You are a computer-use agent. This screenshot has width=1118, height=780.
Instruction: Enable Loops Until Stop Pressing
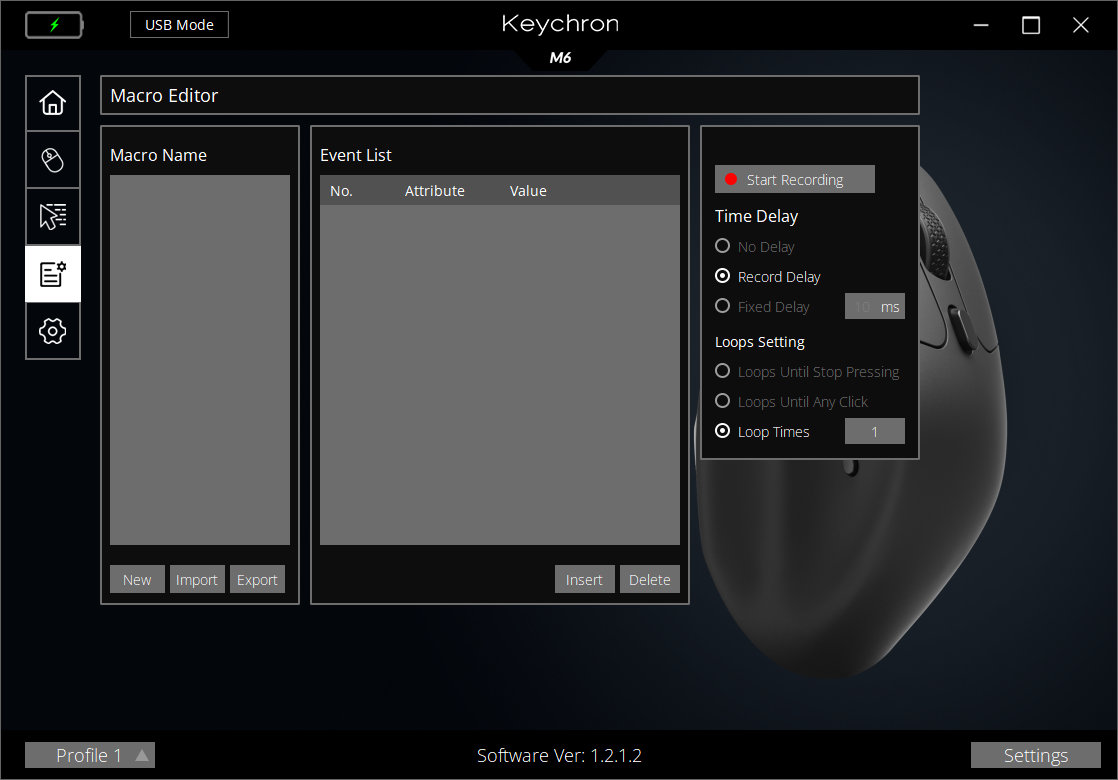point(723,372)
